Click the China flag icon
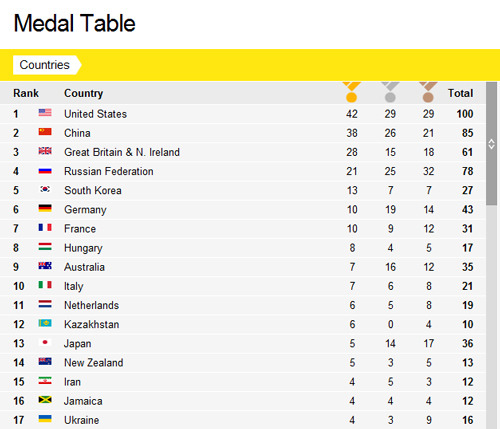This screenshot has height=429, width=500. (x=45, y=132)
